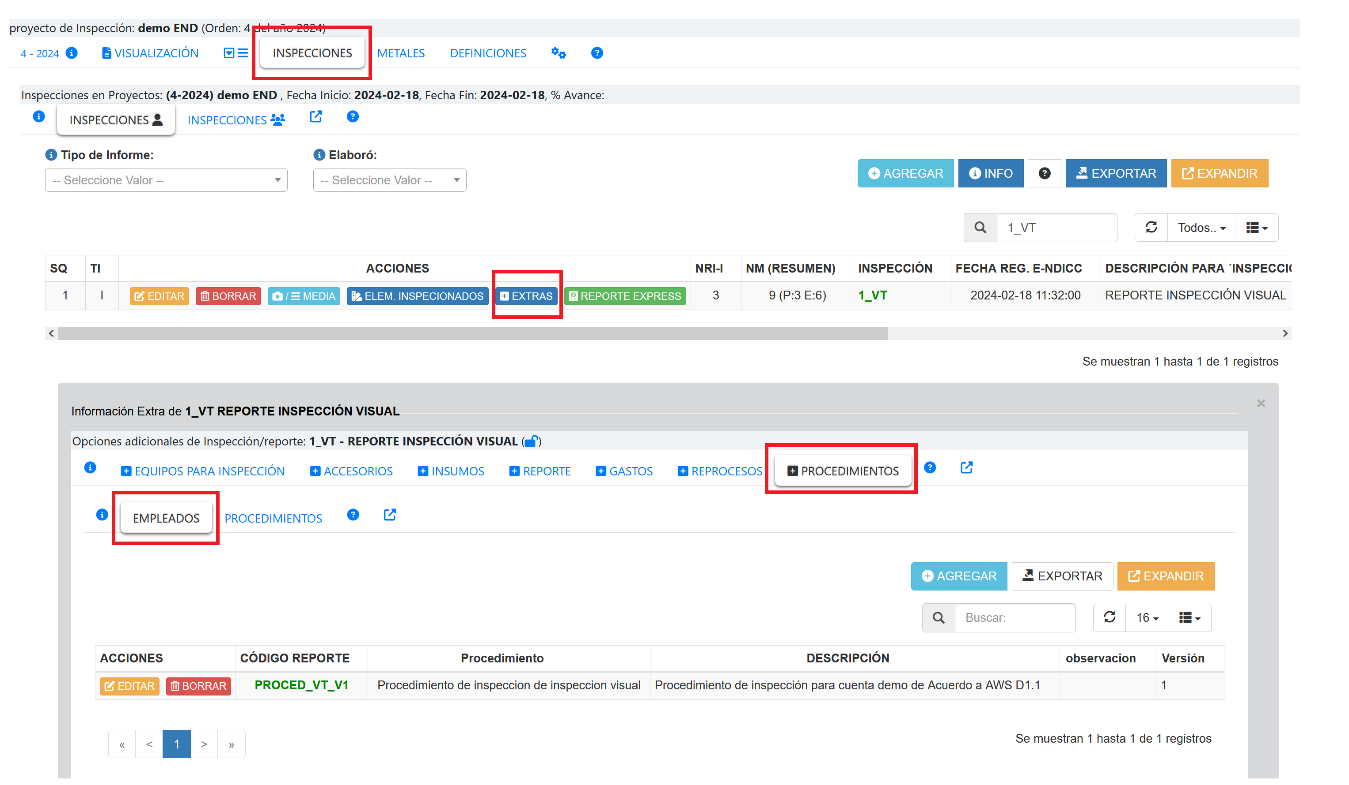The width and height of the screenshot is (1349, 785).
Task: Click the list dropdown icon beside VISUALIZACIÓN
Action: pyautogui.click(x=236, y=53)
